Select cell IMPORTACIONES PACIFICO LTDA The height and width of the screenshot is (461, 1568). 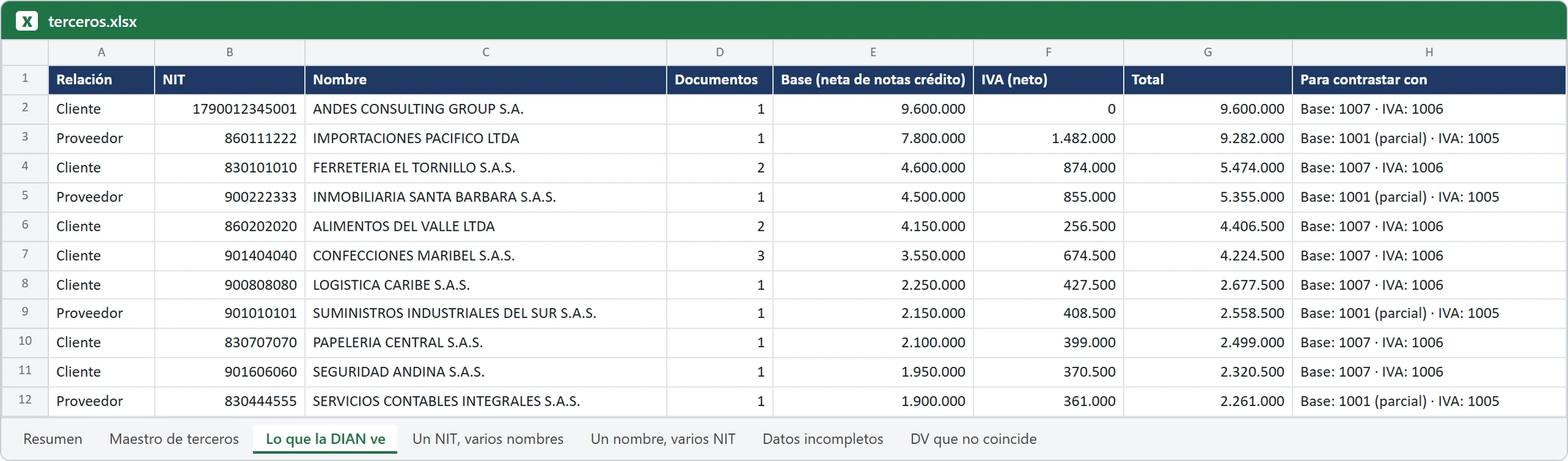(x=485, y=139)
